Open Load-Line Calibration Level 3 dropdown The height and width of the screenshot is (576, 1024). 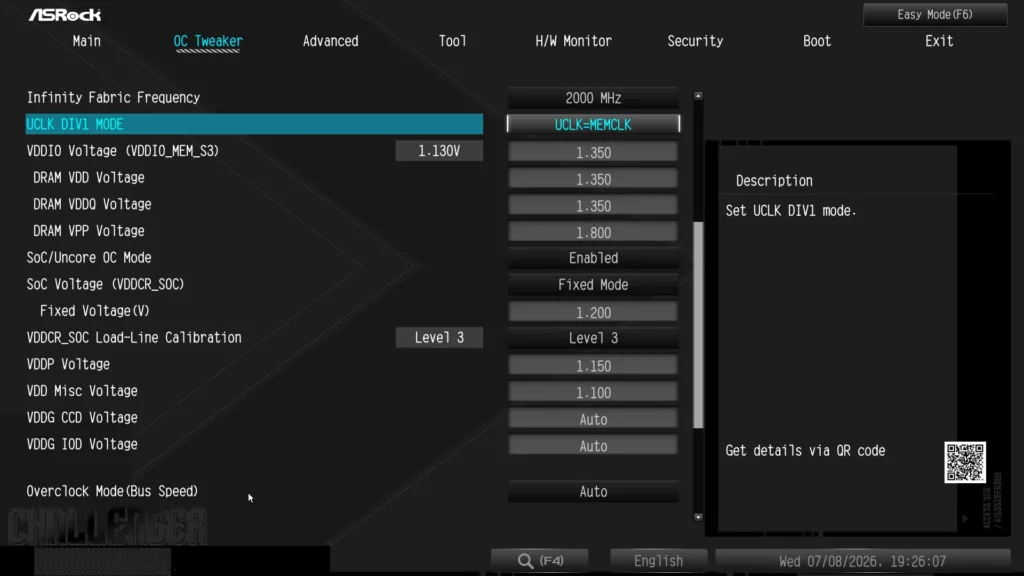tap(593, 338)
